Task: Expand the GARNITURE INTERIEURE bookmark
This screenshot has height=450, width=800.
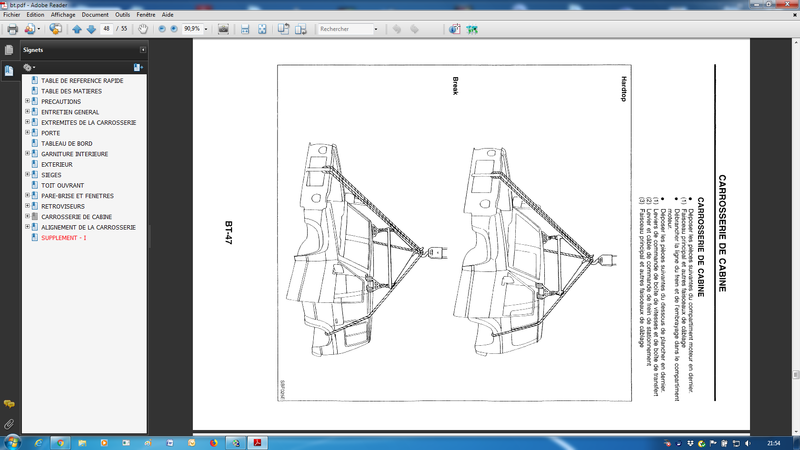Action: point(28,153)
